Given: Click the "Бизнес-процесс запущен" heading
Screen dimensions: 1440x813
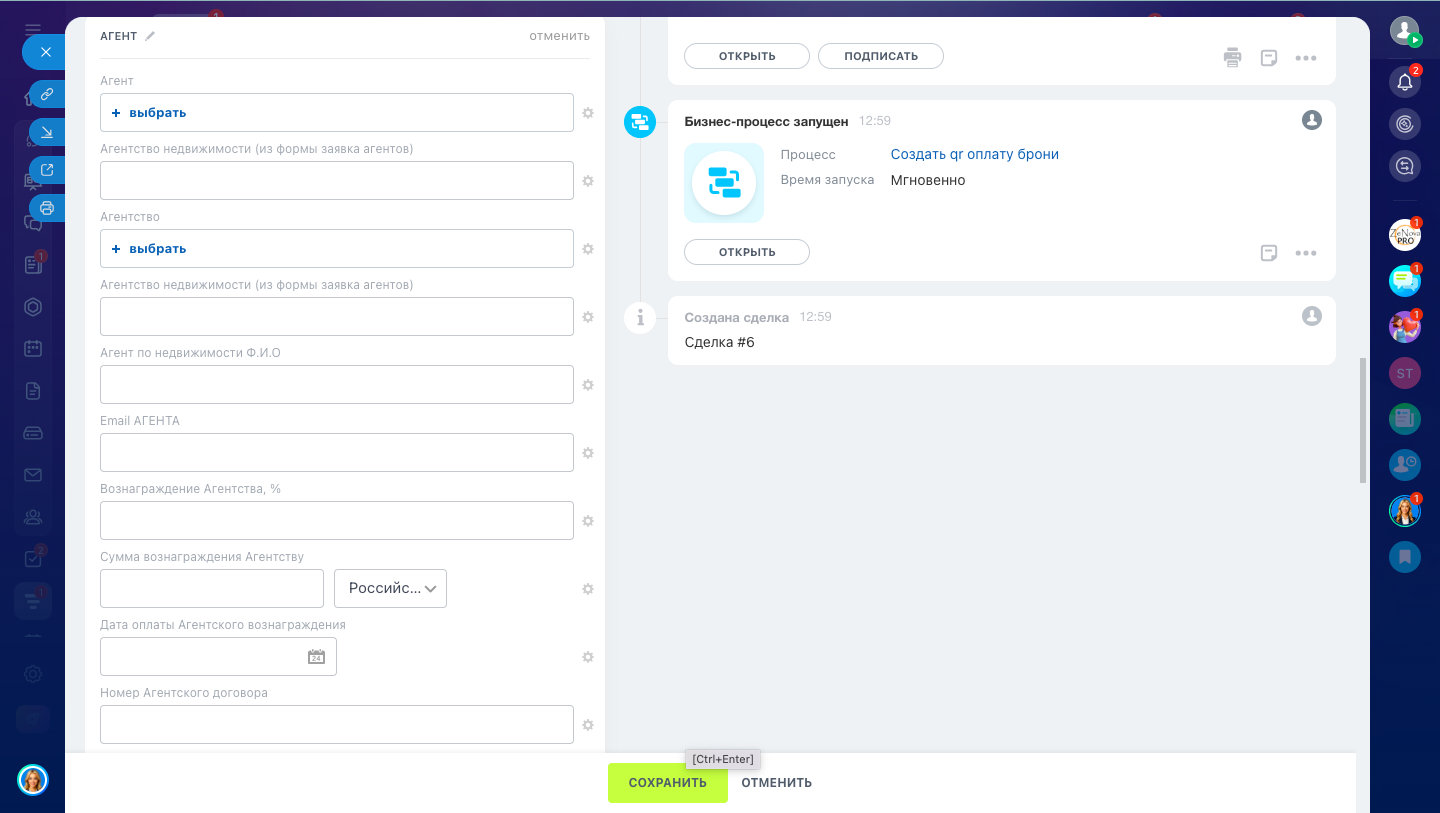Looking at the screenshot, I should tap(766, 121).
